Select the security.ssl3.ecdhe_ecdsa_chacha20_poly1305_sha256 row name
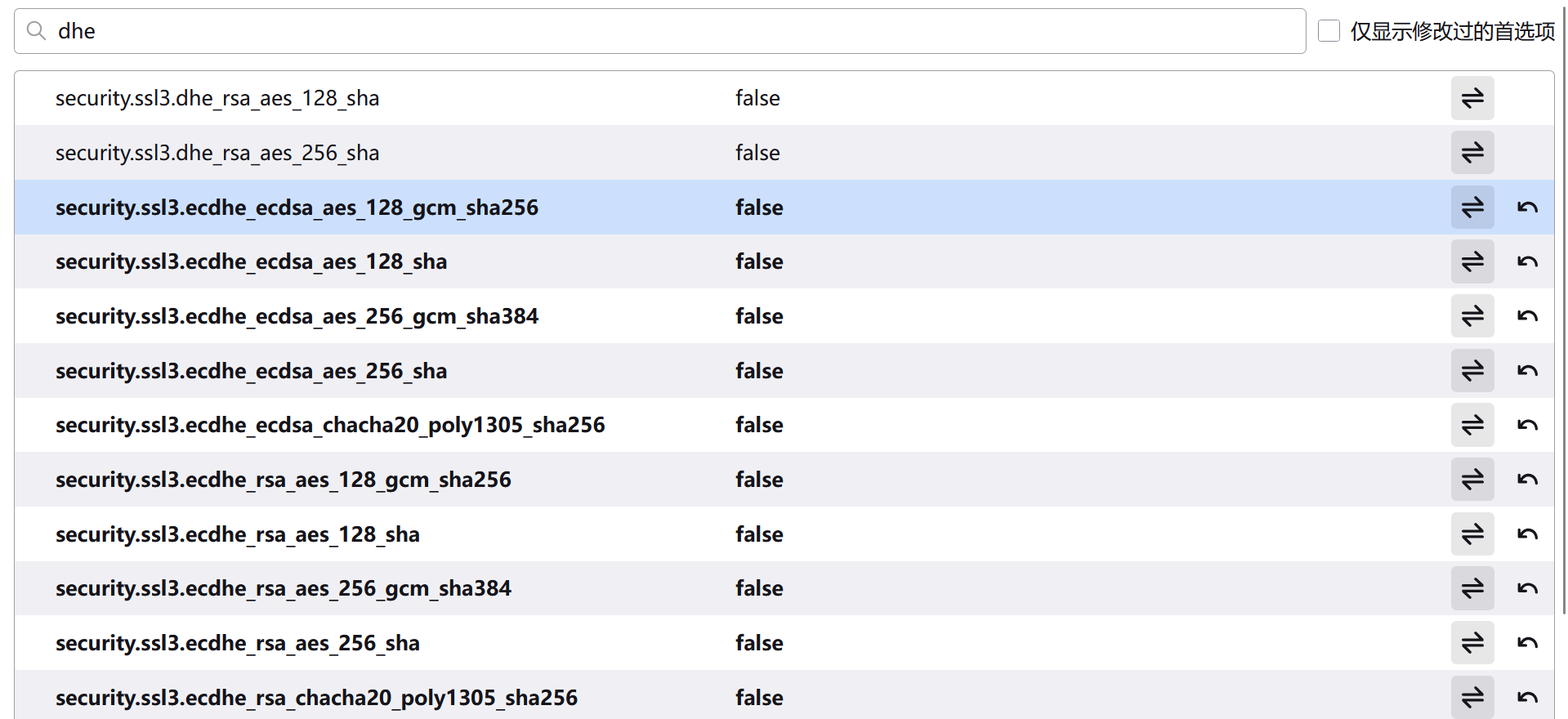This screenshot has height=719, width=1568. [x=330, y=425]
